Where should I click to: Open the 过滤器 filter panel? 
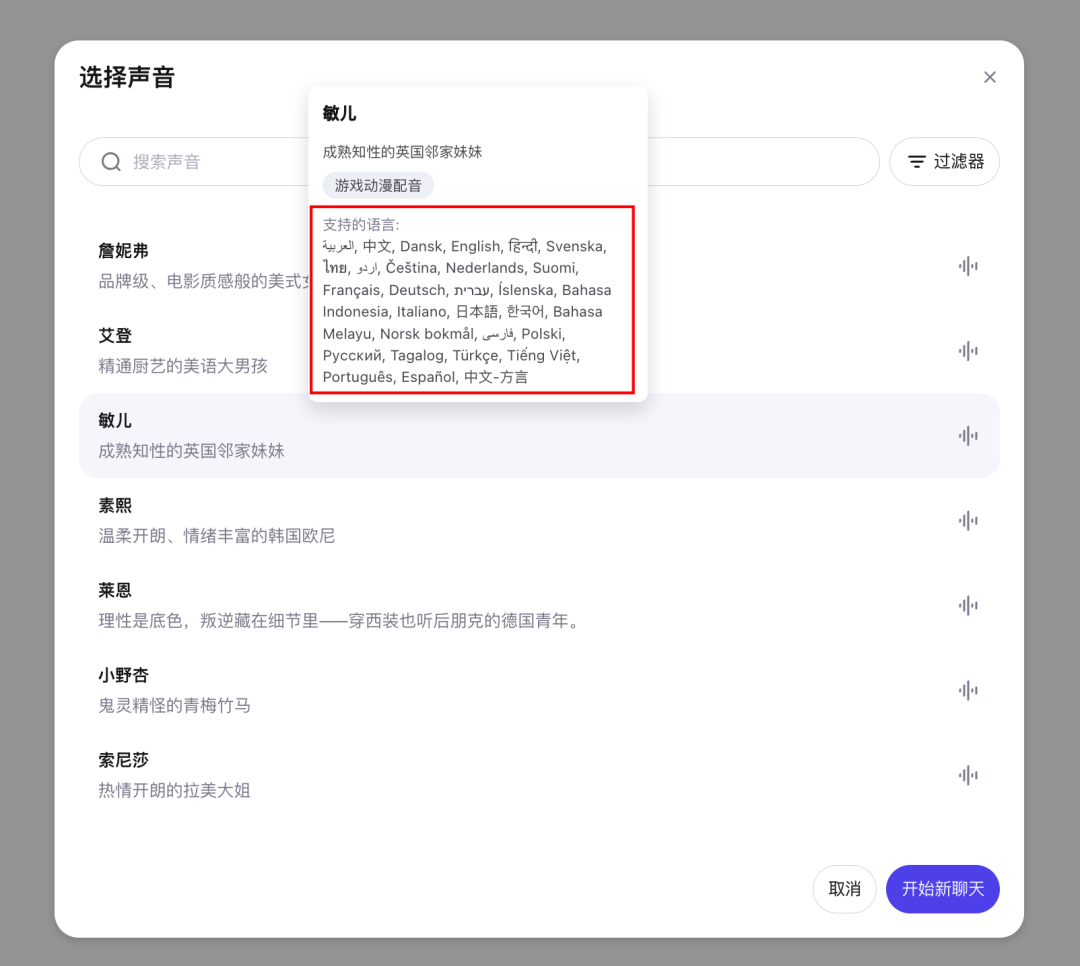(x=944, y=161)
